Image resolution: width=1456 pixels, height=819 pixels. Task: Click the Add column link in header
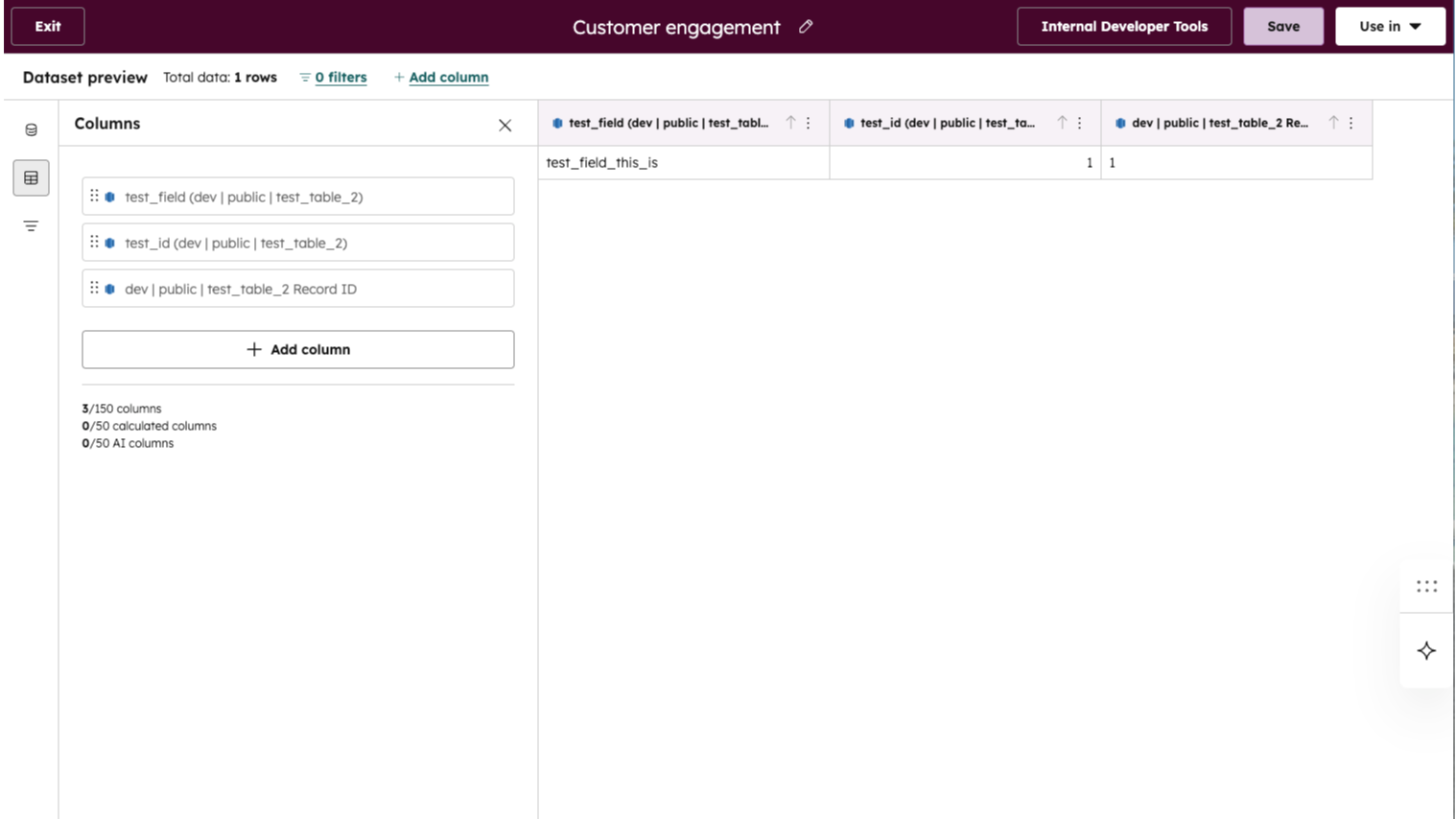pyautogui.click(x=448, y=78)
